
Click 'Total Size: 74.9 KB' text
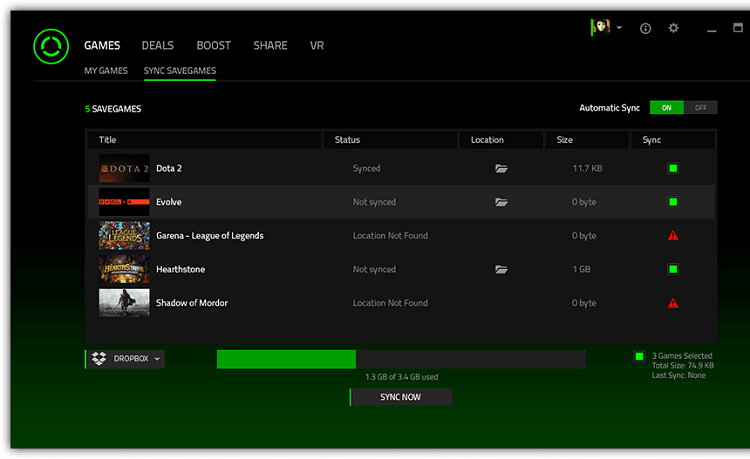[x=683, y=366]
